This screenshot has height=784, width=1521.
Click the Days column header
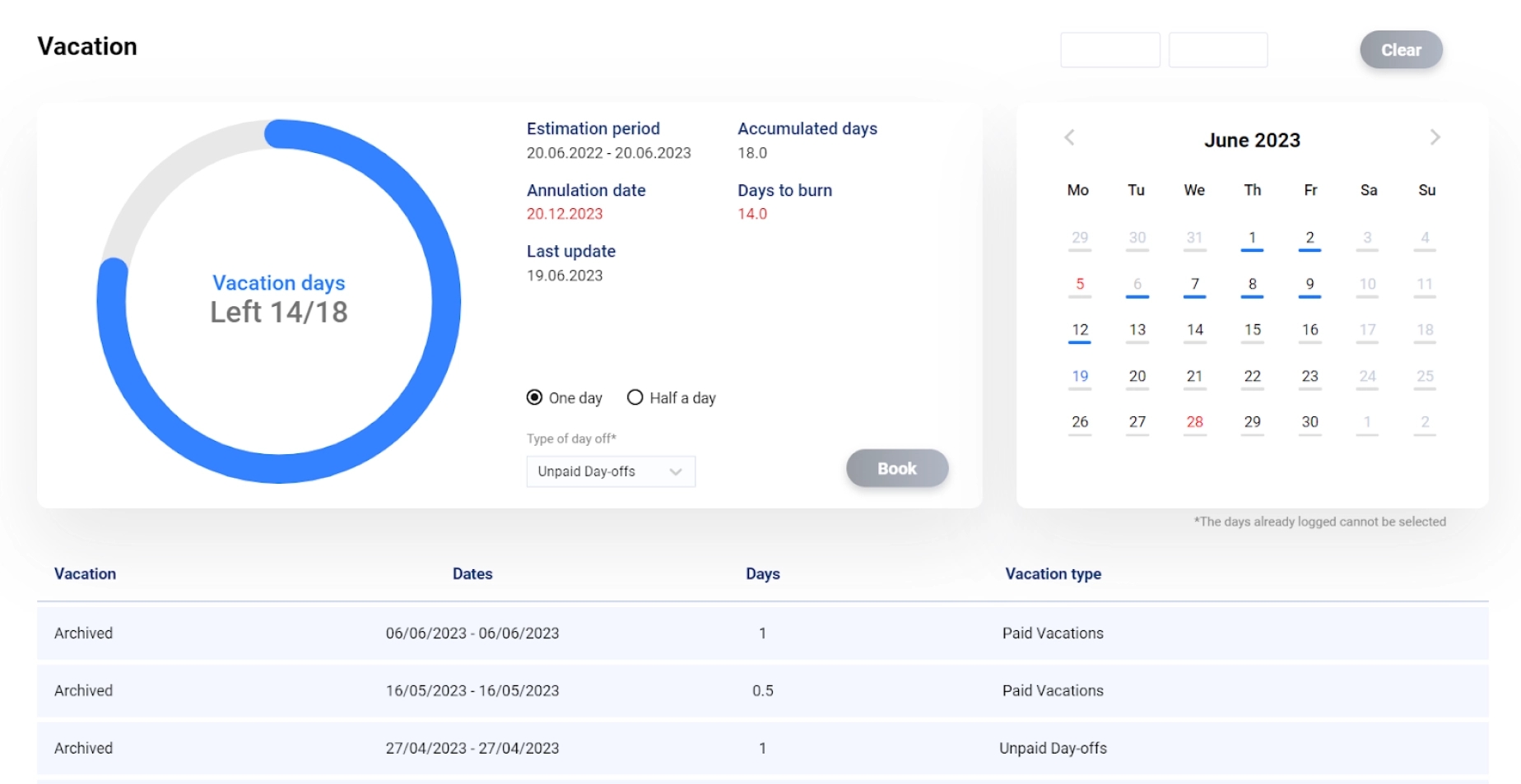[x=762, y=574]
